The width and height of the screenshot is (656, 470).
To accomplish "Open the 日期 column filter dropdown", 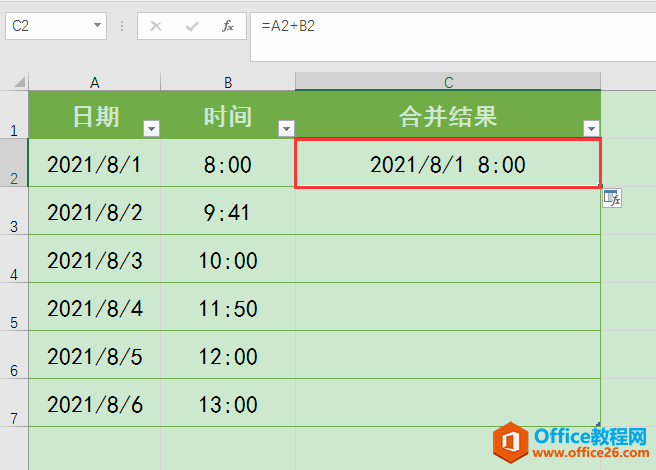I will point(151,128).
